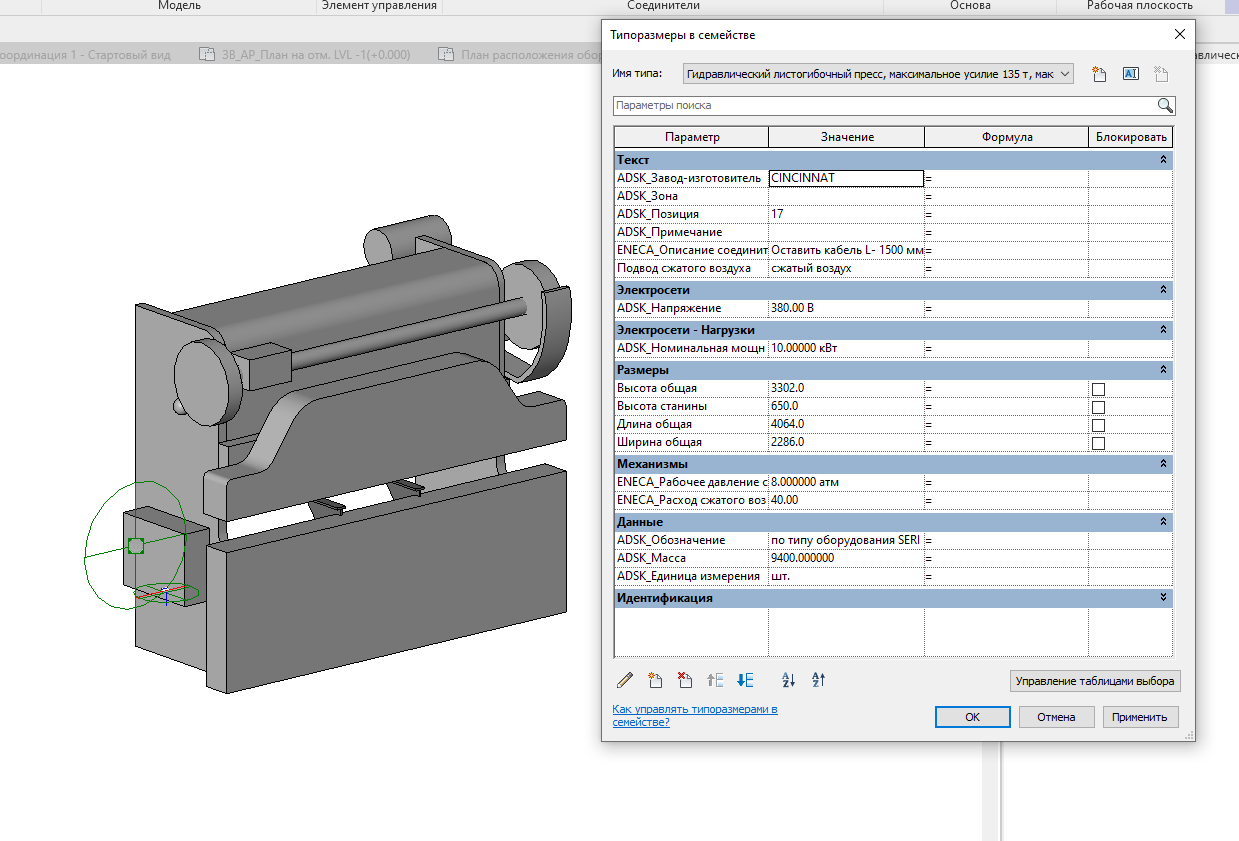The width and height of the screenshot is (1239, 841).
Task: Select the green connector on the press model
Action: (x=136, y=545)
